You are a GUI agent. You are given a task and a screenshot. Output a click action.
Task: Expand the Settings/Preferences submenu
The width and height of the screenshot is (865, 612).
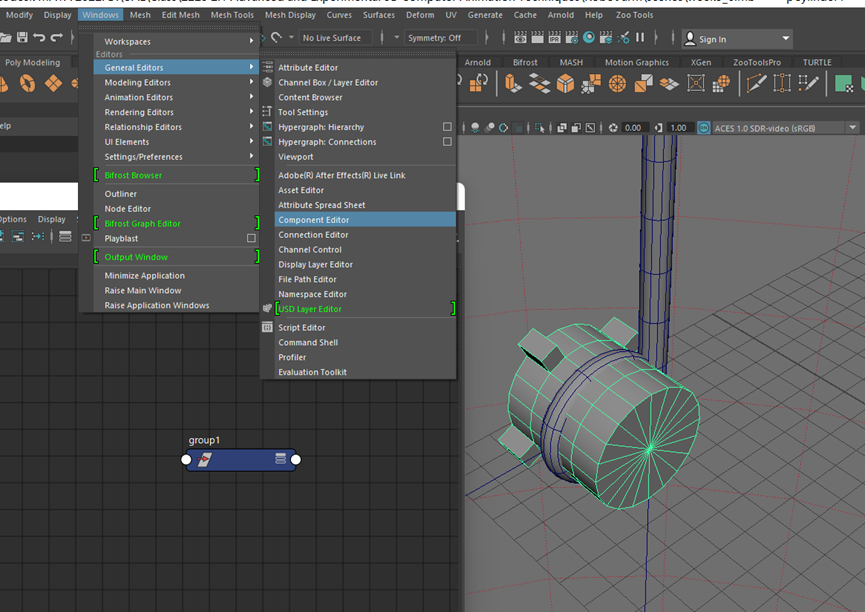(x=176, y=157)
